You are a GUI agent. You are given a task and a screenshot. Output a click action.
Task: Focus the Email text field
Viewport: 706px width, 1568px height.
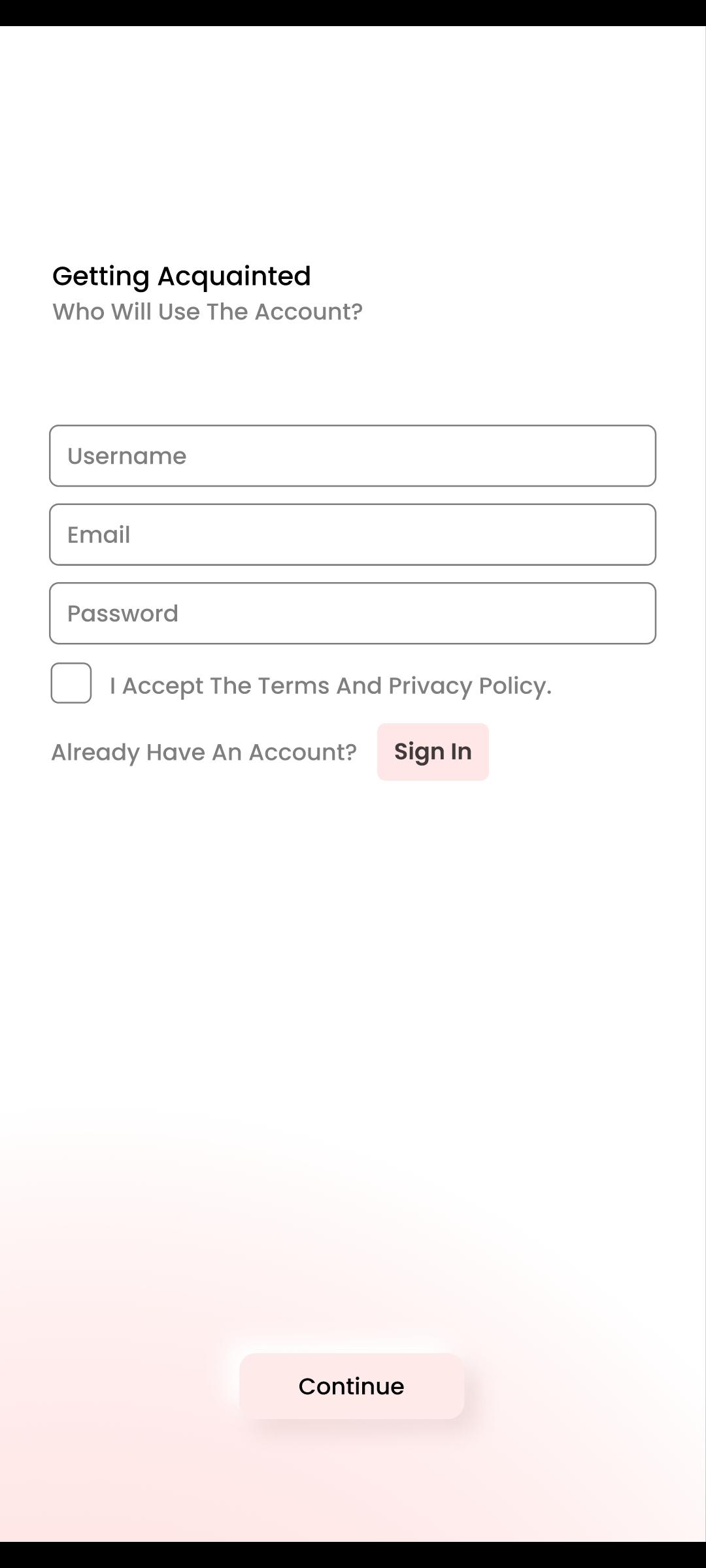coord(352,534)
